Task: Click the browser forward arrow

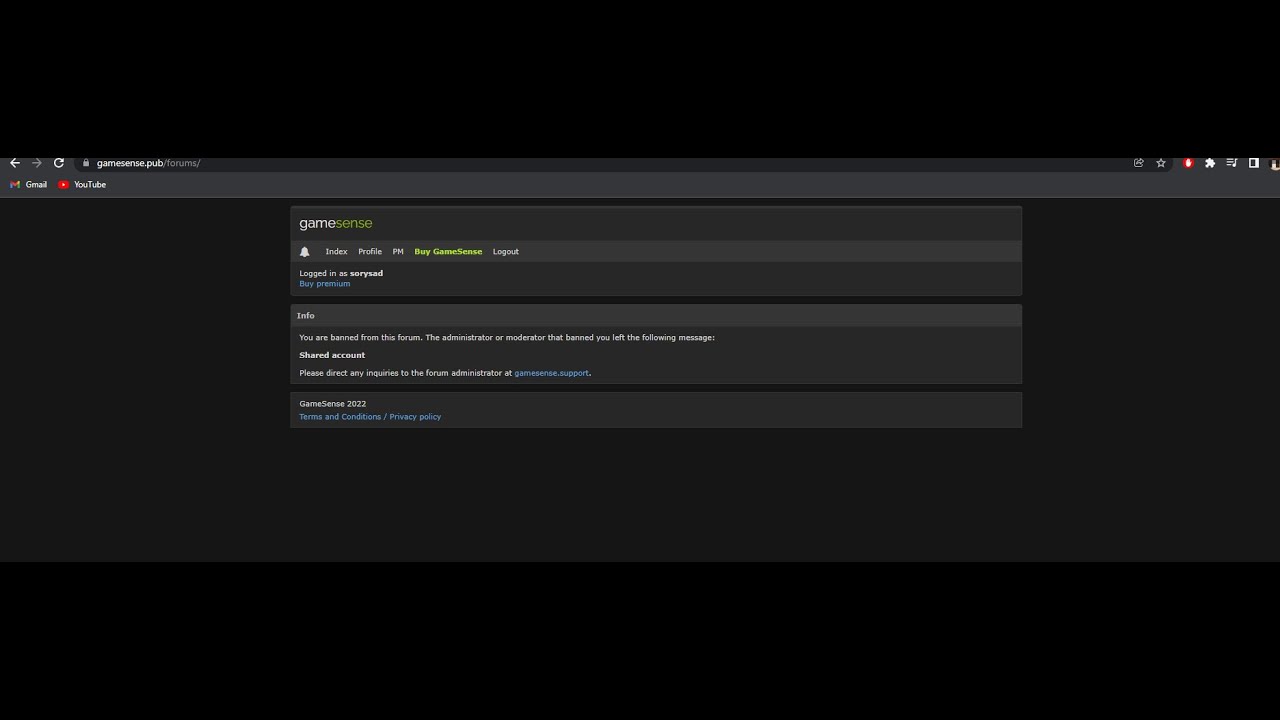Action: (37, 163)
